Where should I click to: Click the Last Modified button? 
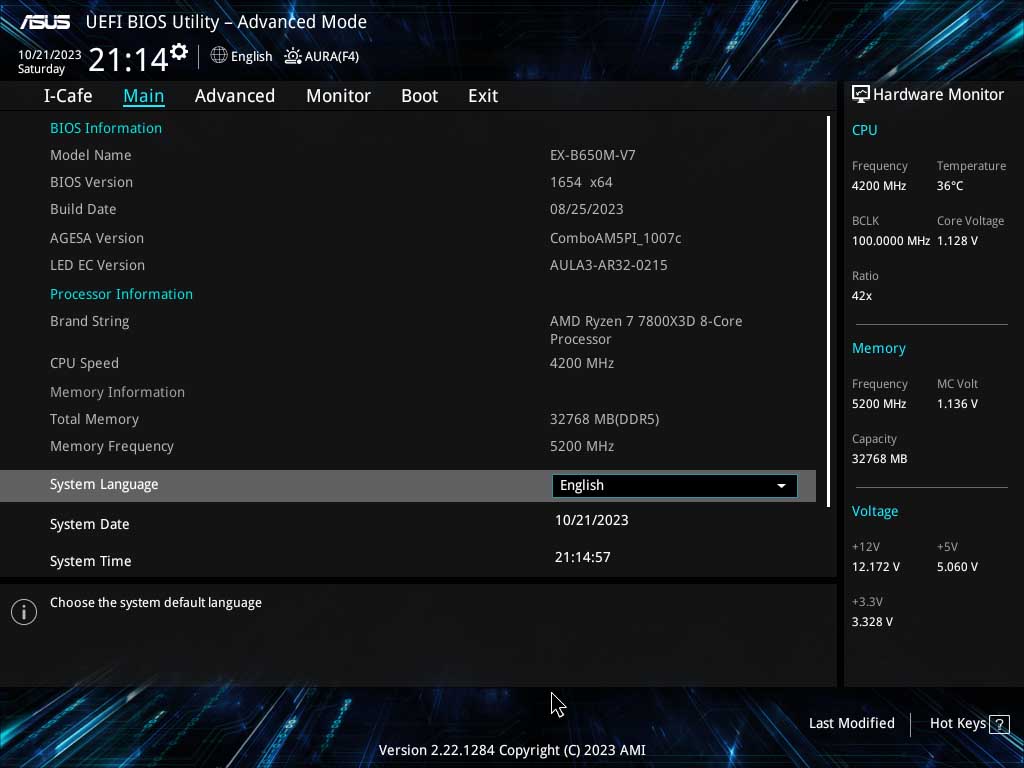point(852,723)
